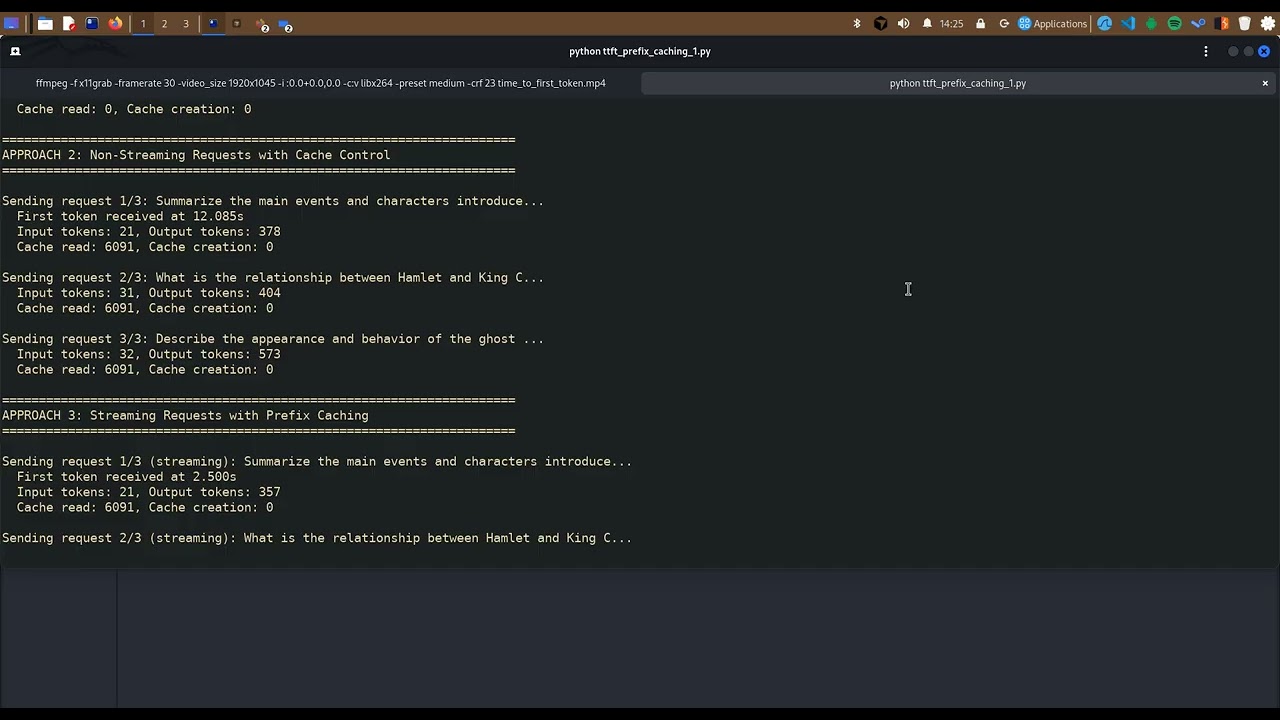The height and width of the screenshot is (720, 1280).
Task: Launch Visual Studio Code from panel
Action: coord(1128,23)
